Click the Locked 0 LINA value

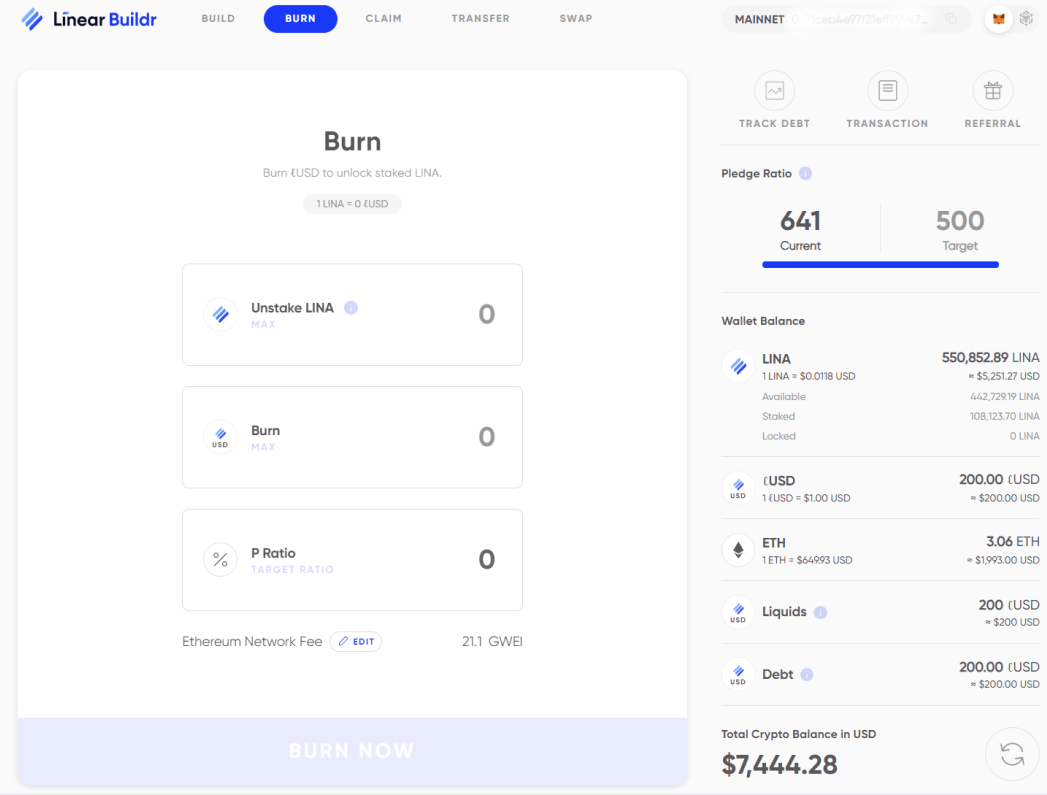coord(1024,436)
